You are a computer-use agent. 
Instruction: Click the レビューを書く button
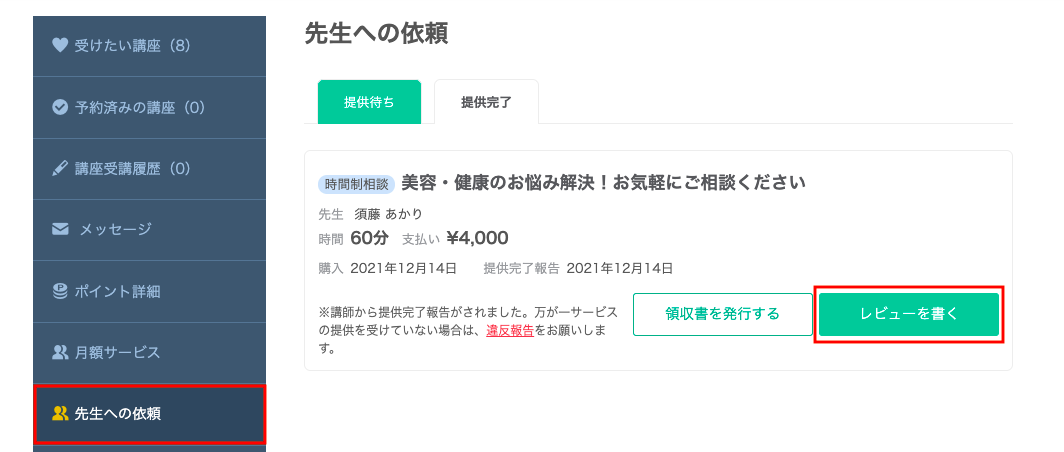click(909, 314)
